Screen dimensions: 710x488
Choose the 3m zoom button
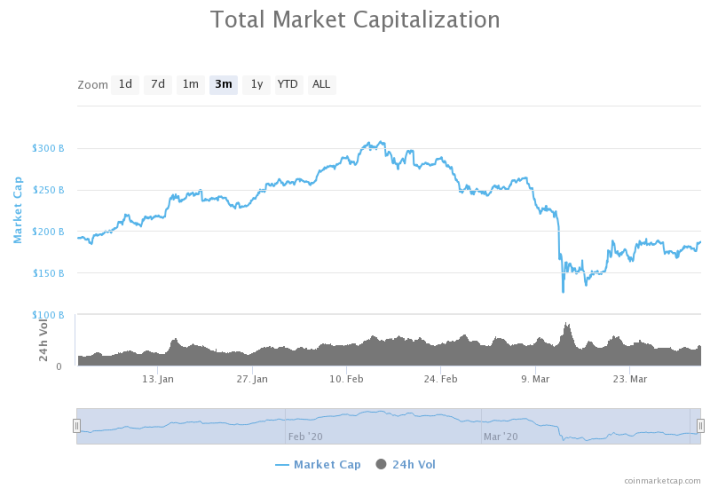[x=223, y=85]
